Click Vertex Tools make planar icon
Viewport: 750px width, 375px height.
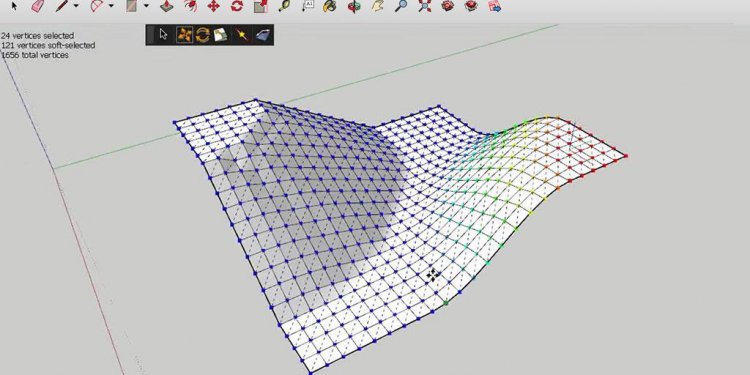[263, 35]
